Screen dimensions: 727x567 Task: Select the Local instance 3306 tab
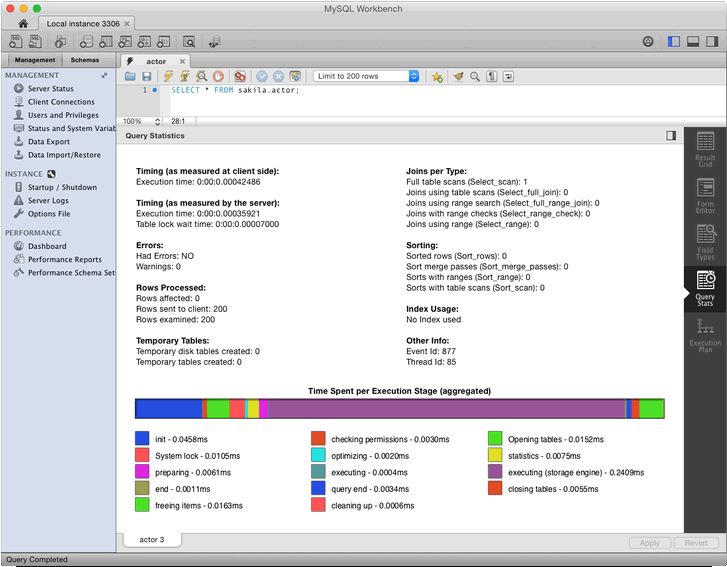pyautogui.click(x=83, y=24)
